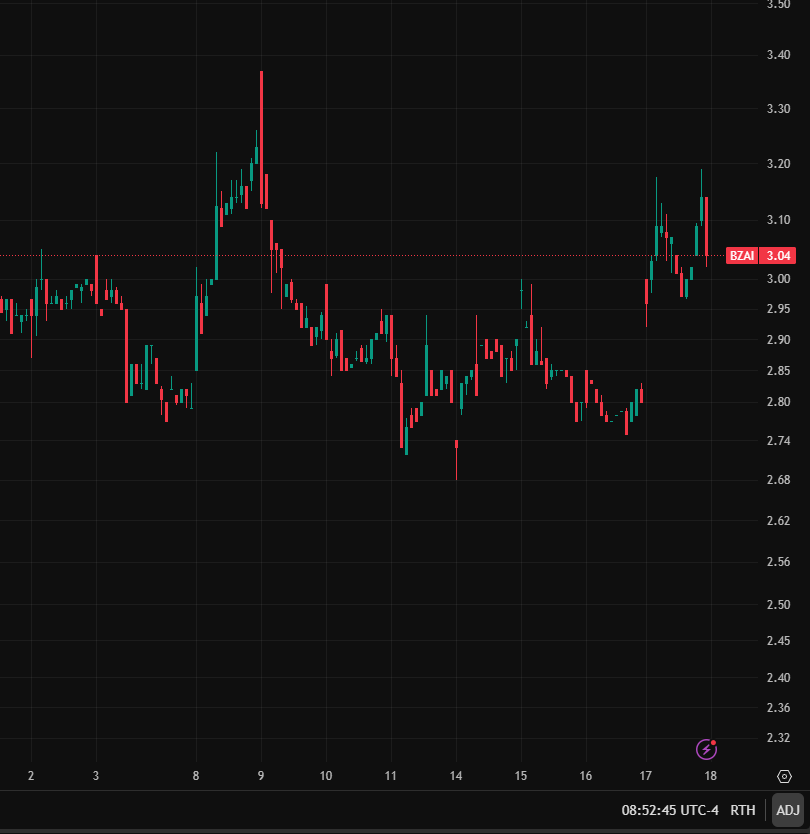Viewport: 810px width, 834px height.
Task: Click the 3.10 price axis label
Action: point(778,220)
